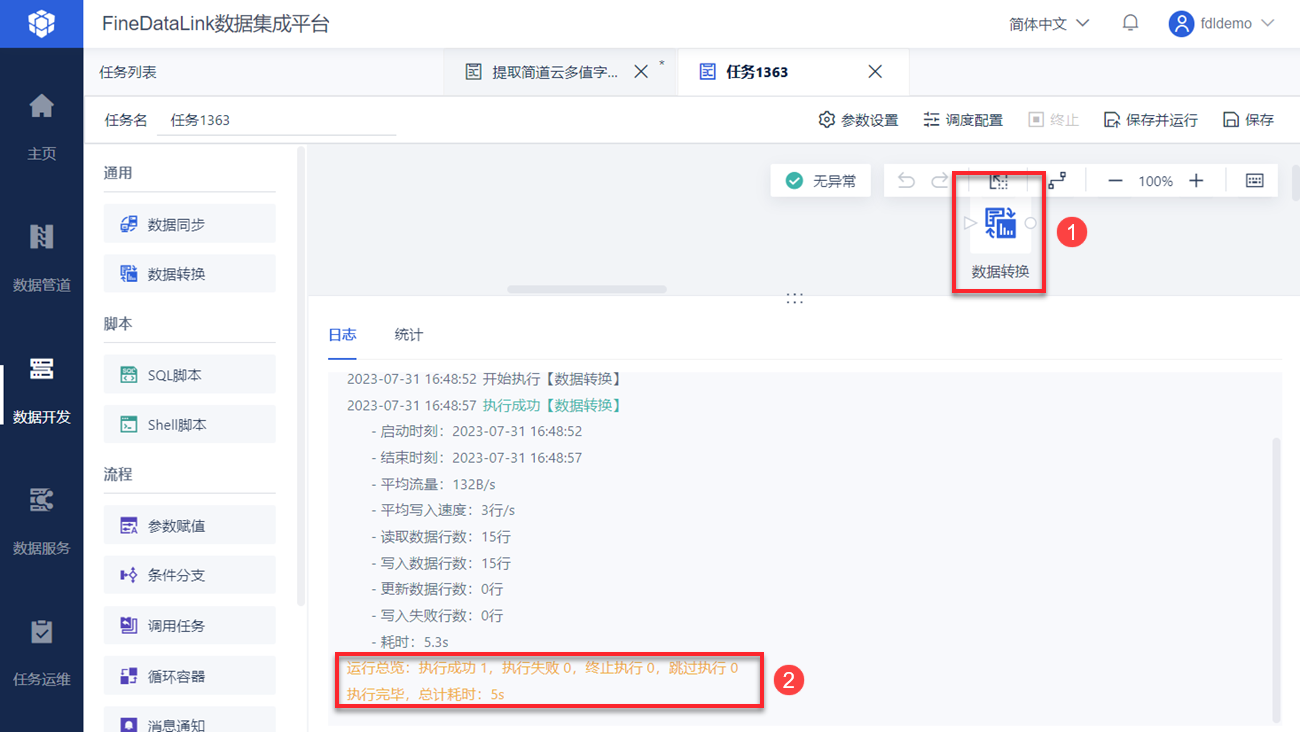
Task: Select 循环容器 node from palette
Action: click(190, 676)
